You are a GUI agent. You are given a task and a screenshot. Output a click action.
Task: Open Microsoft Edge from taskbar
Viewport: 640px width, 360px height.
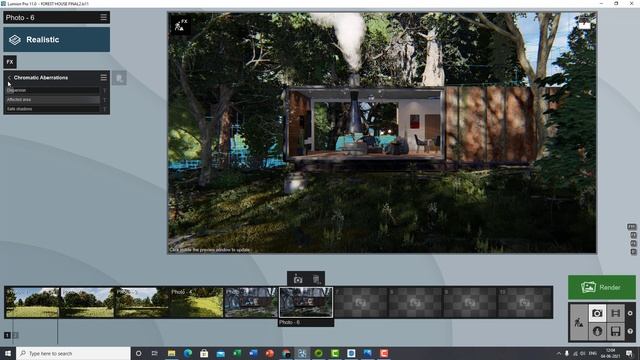188,353
